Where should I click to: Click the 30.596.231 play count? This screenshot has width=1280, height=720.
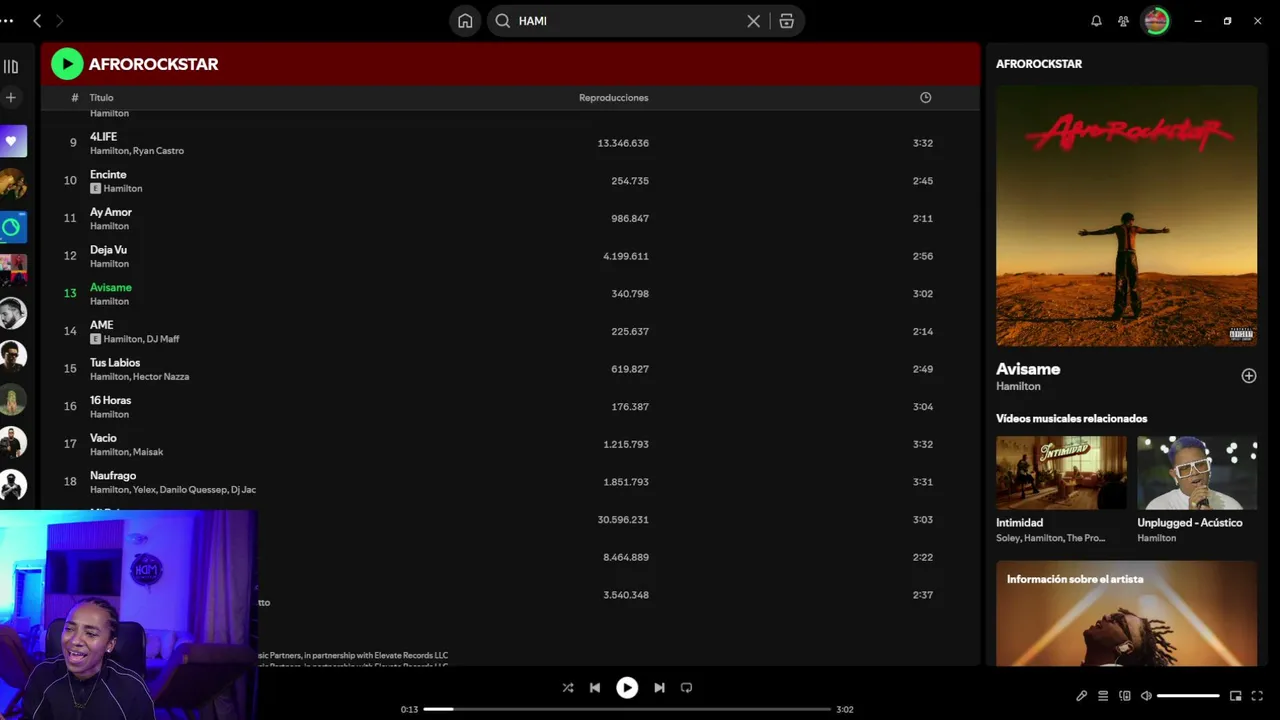click(x=623, y=520)
